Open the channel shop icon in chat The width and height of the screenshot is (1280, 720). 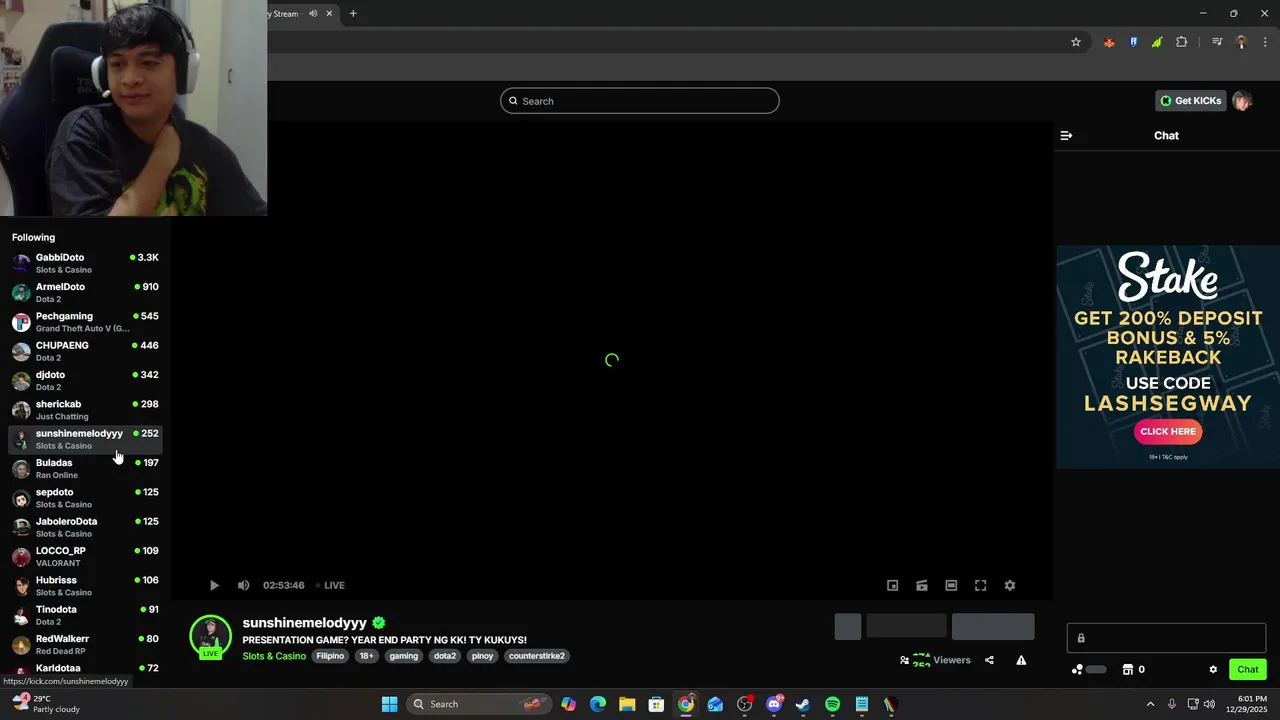(1128, 669)
